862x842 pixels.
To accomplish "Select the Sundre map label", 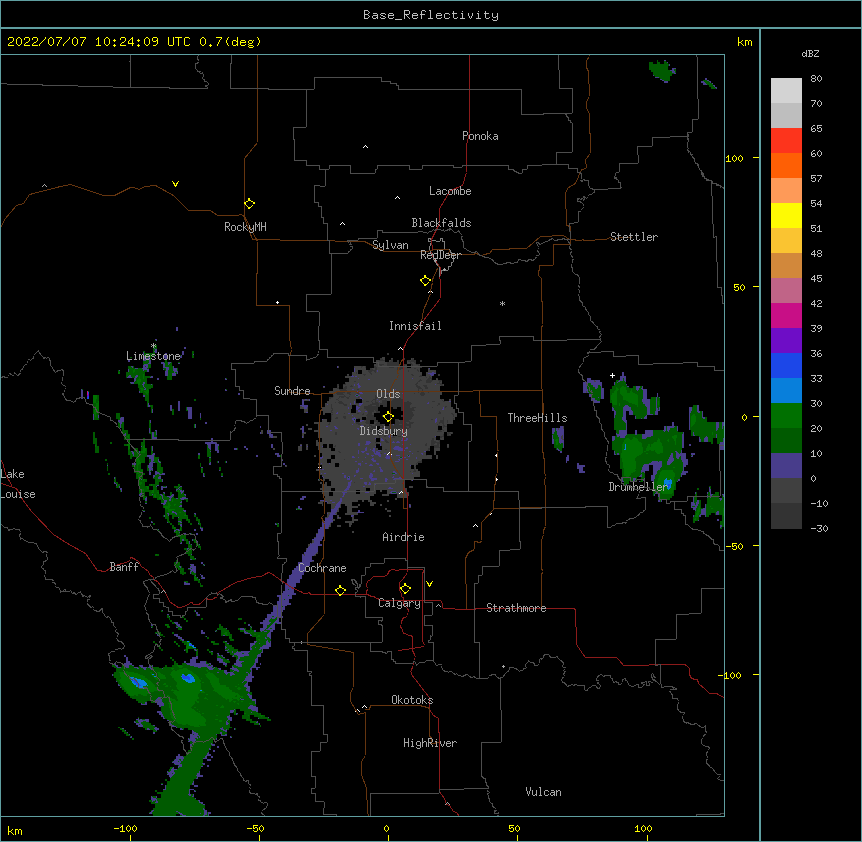I will pyautogui.click(x=292, y=391).
